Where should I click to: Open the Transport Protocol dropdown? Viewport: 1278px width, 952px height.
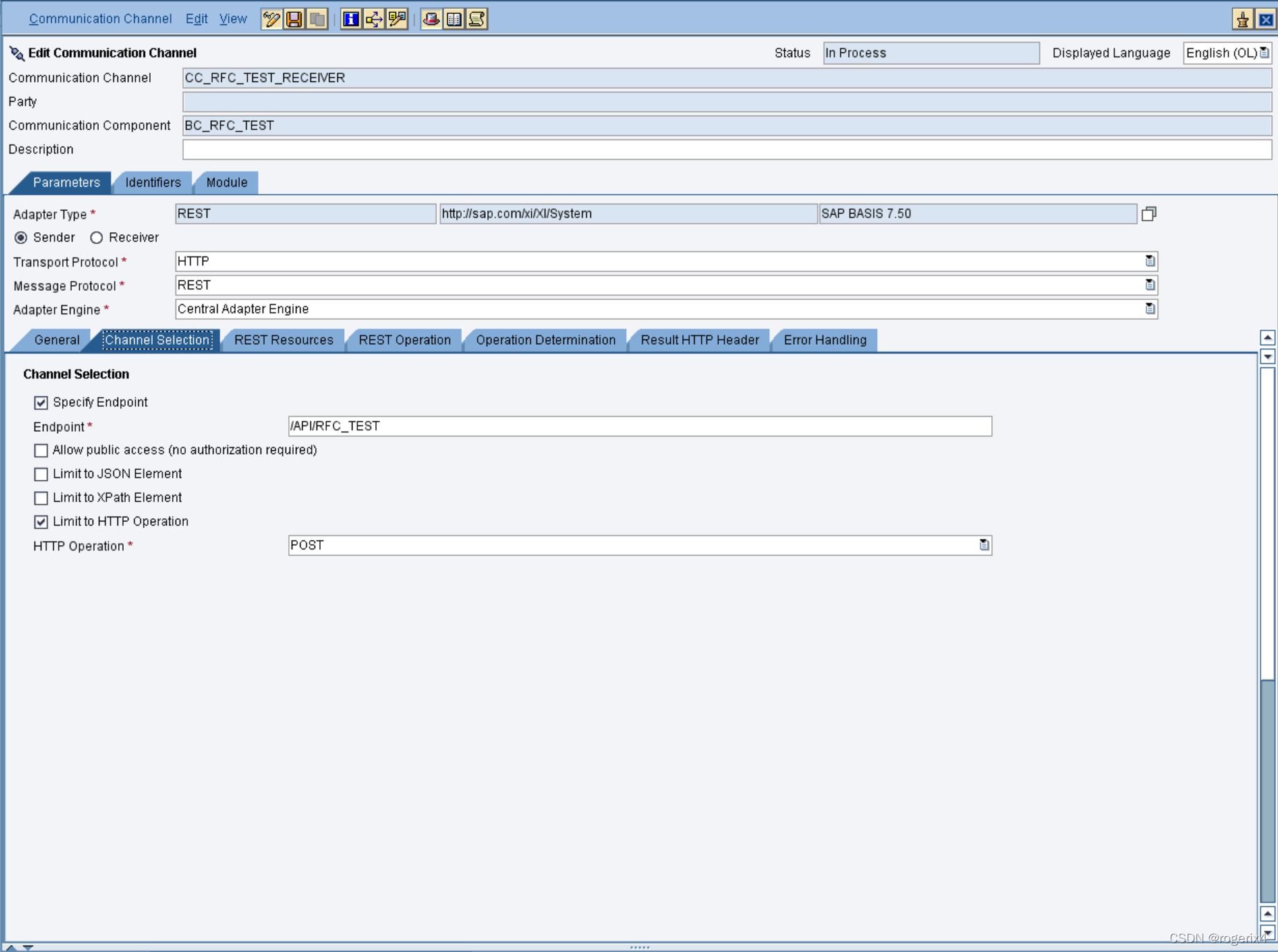[1149, 261]
